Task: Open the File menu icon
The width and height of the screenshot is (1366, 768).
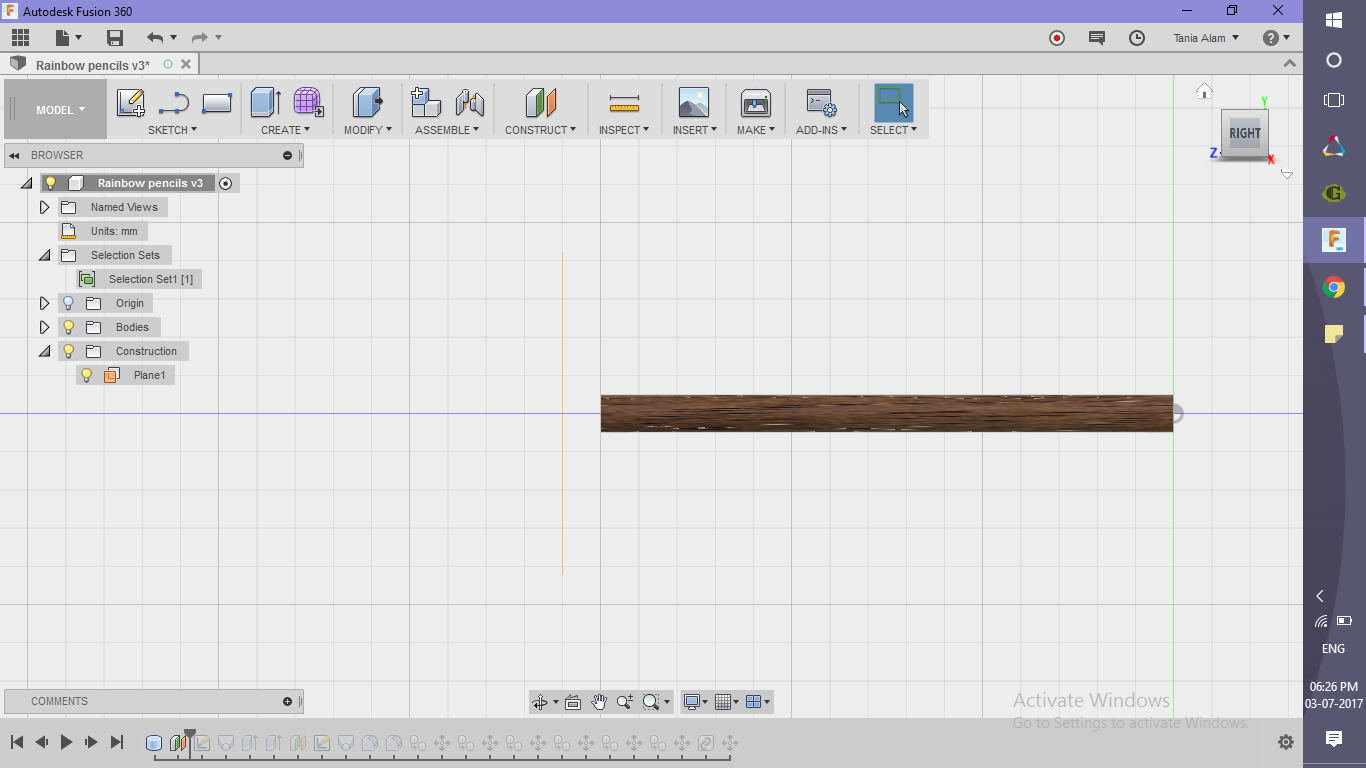Action: pyautogui.click(x=66, y=38)
